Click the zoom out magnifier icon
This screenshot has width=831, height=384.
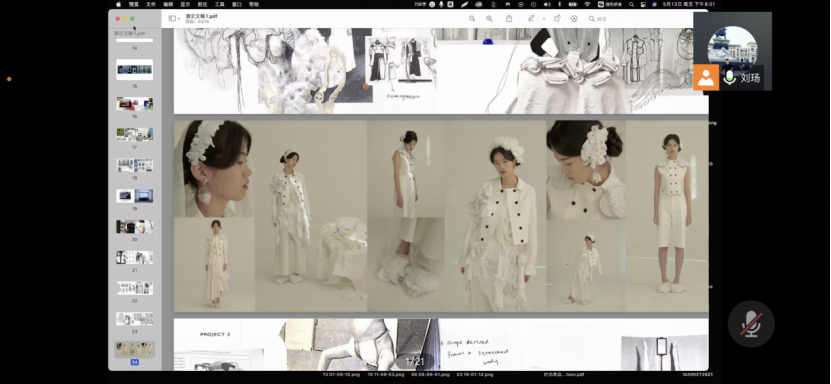pos(472,19)
